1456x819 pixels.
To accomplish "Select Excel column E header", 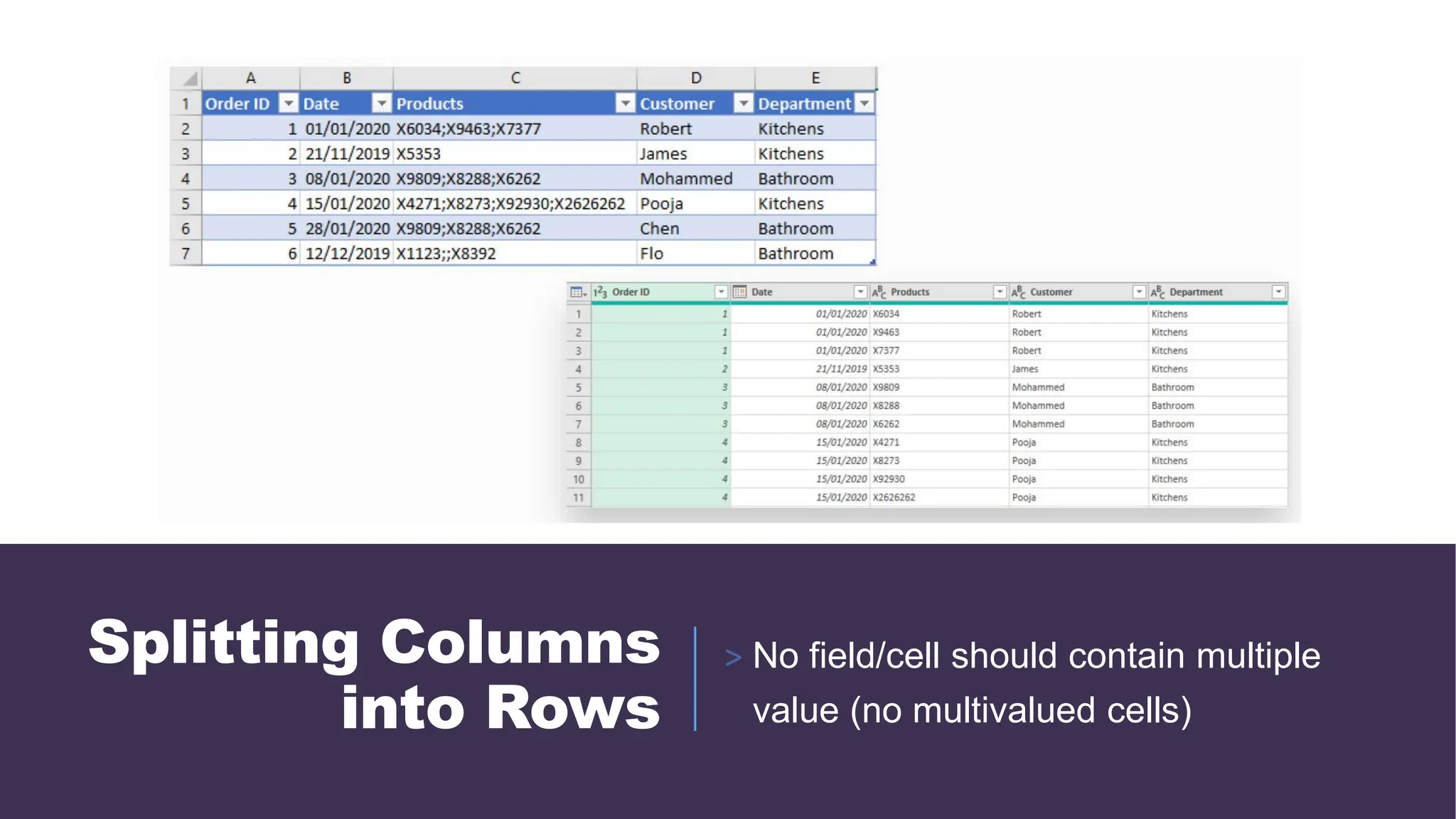I will (815, 78).
